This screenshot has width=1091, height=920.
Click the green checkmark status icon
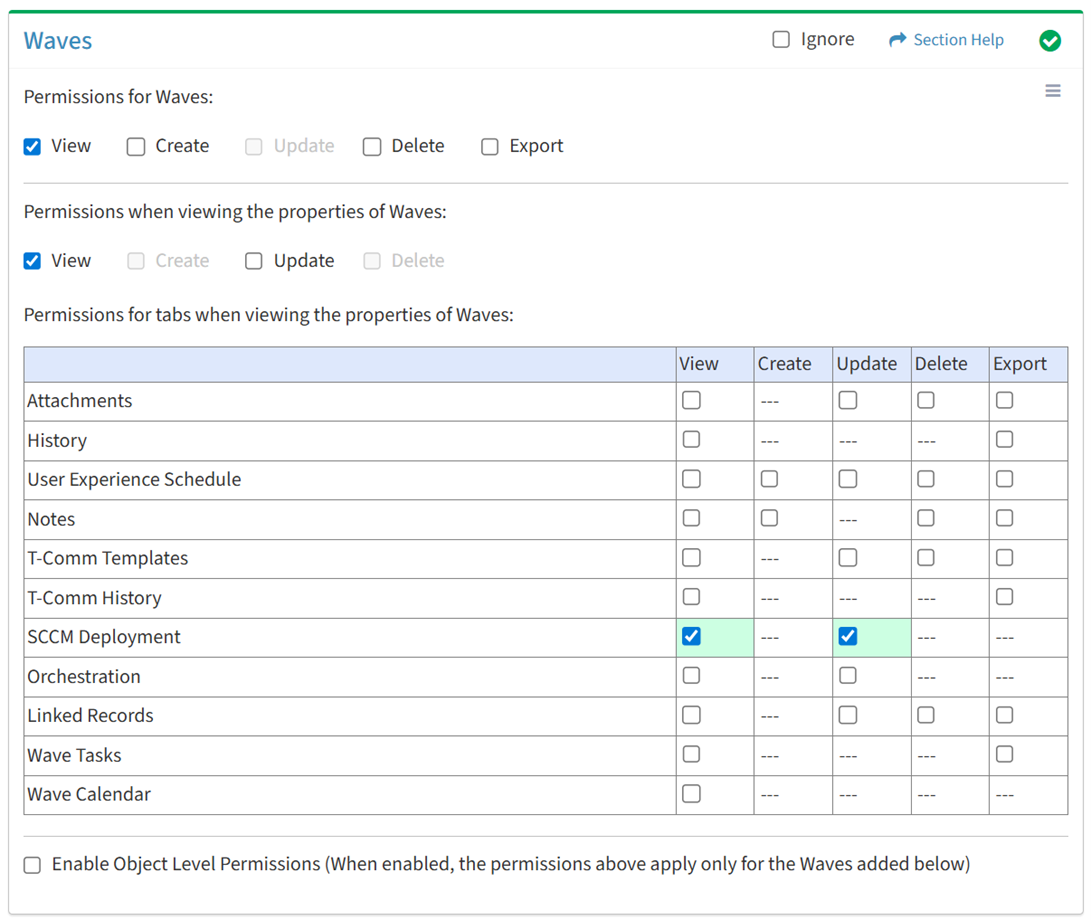[1049, 40]
